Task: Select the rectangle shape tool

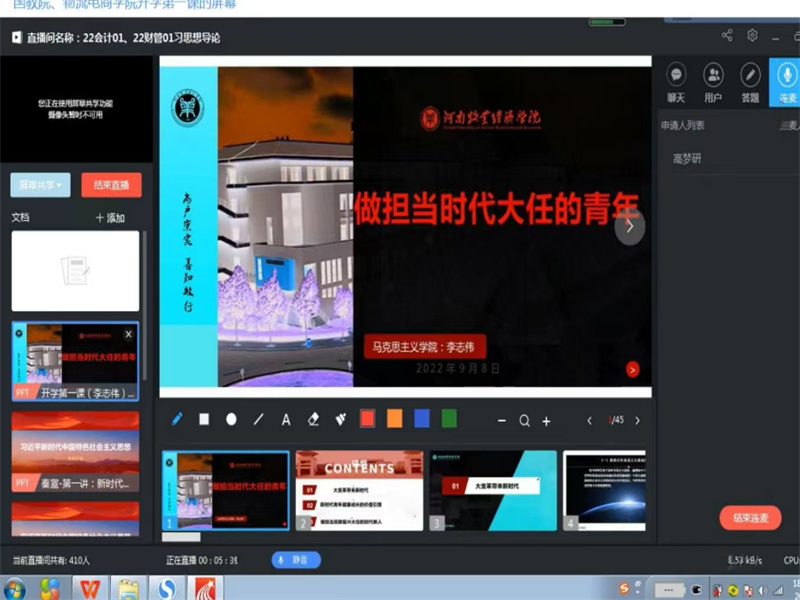Action: coord(204,420)
